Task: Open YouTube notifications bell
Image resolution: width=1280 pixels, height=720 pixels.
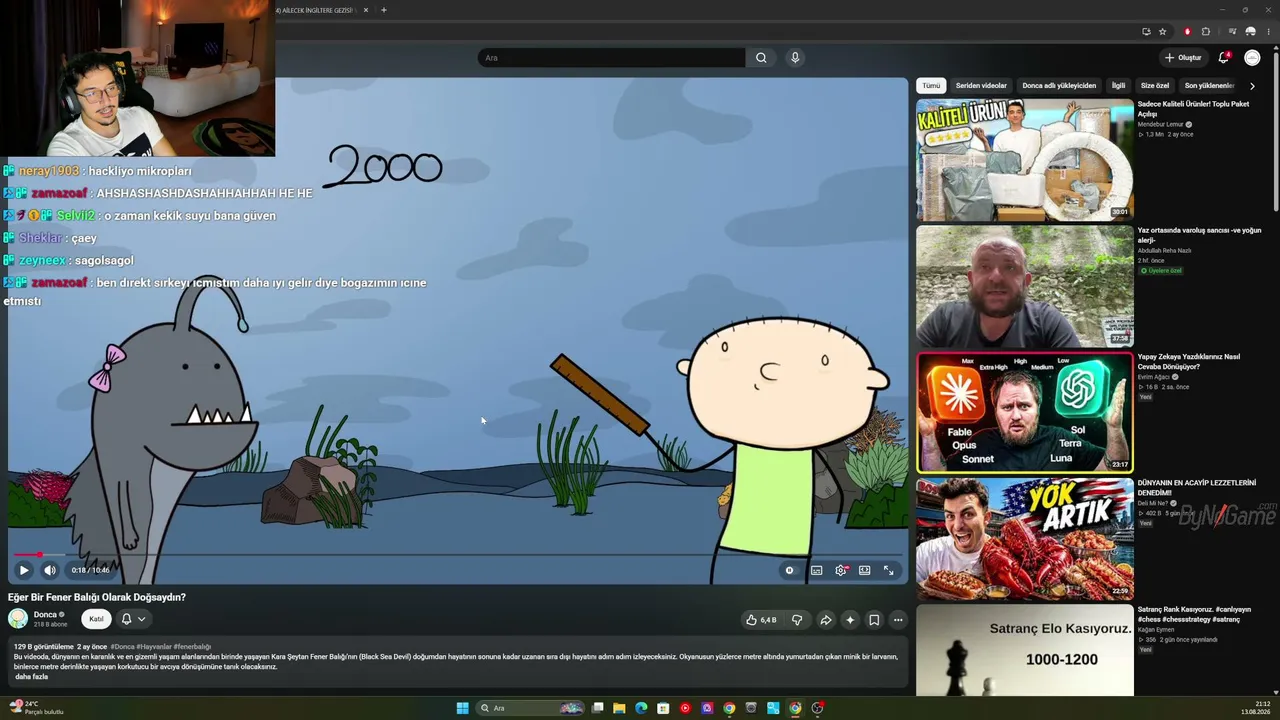Action: coord(1224,58)
